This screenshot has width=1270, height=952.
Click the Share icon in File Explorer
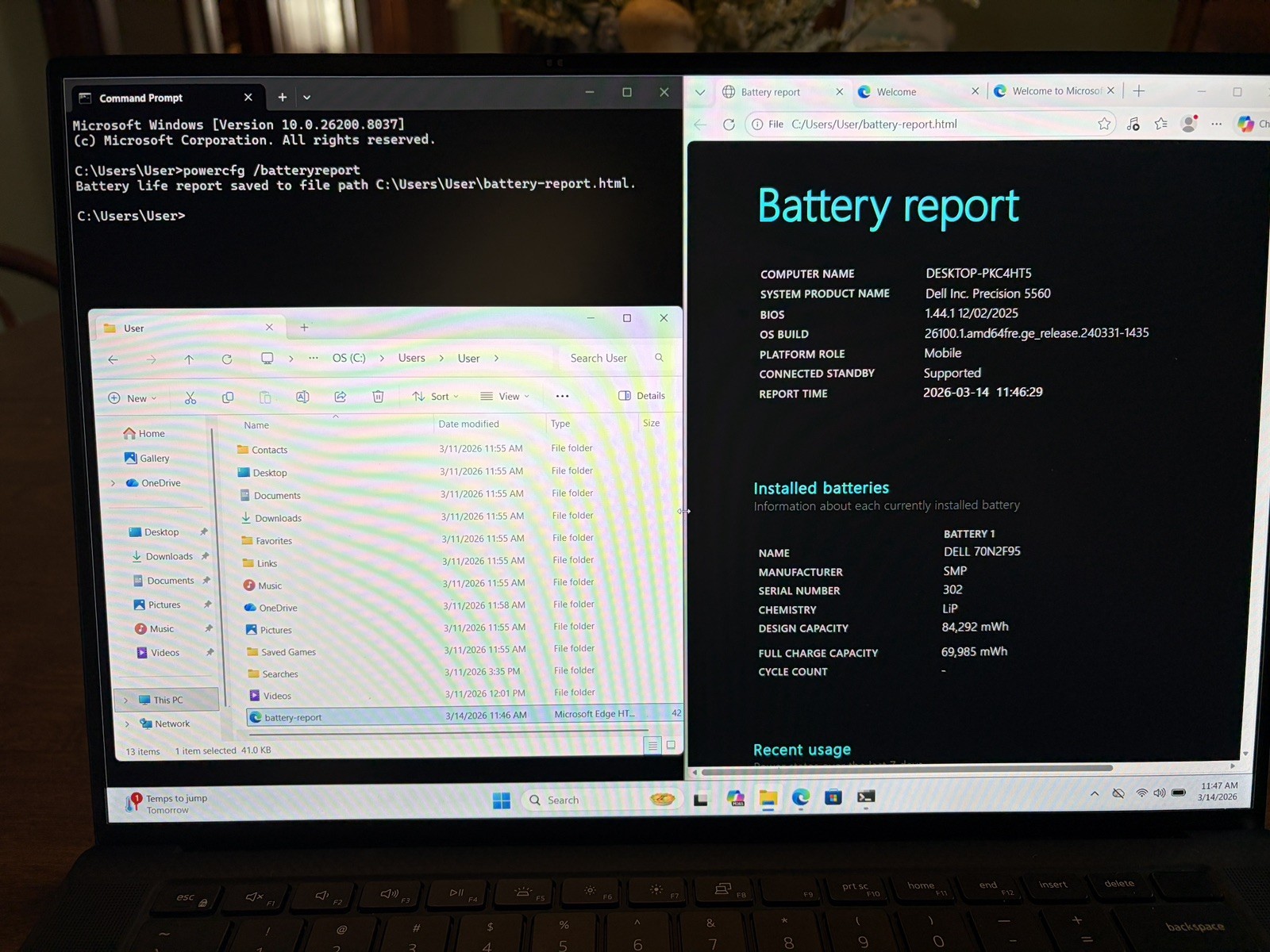coord(340,397)
